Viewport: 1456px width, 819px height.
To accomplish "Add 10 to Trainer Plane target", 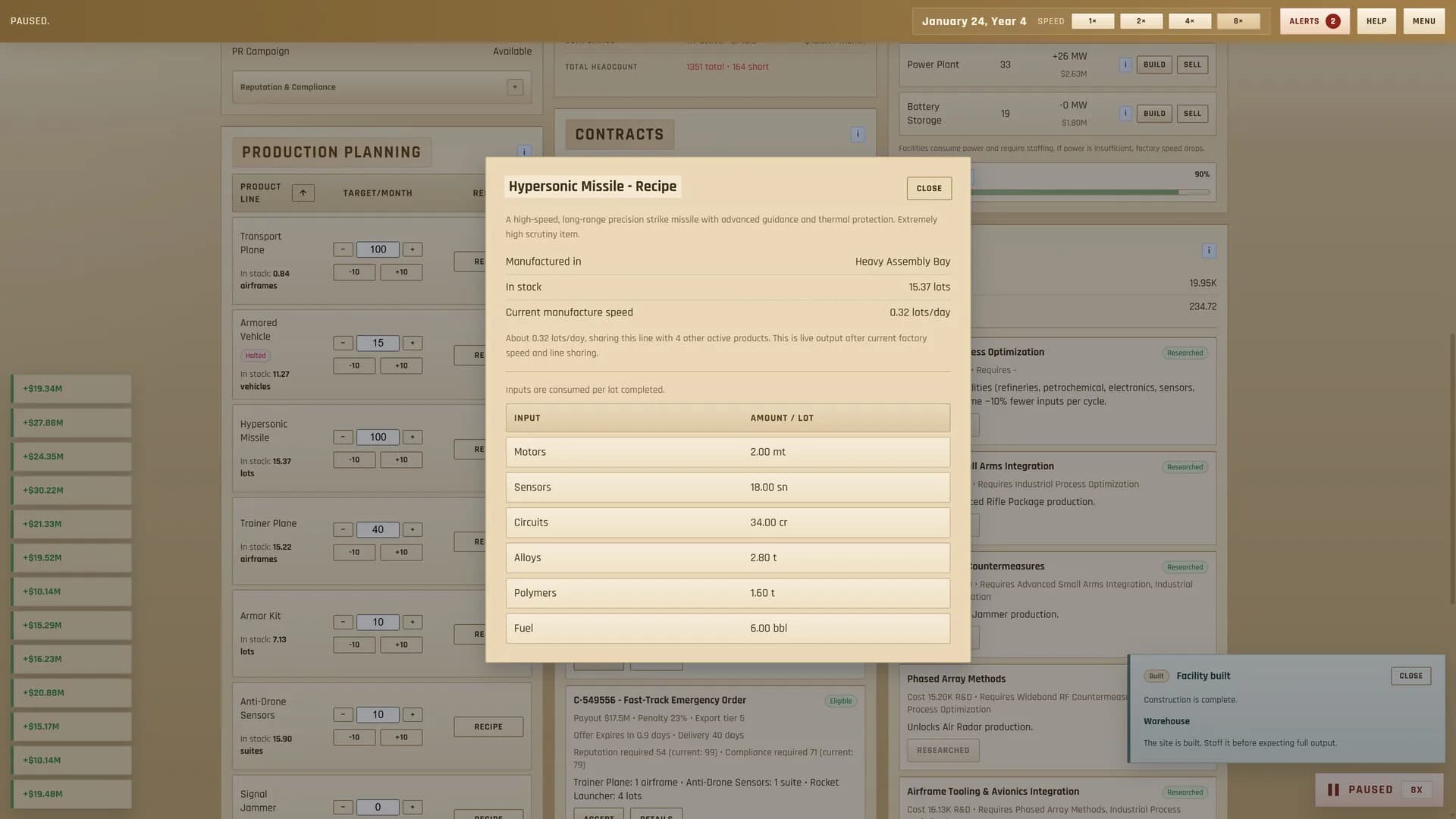I will [401, 552].
